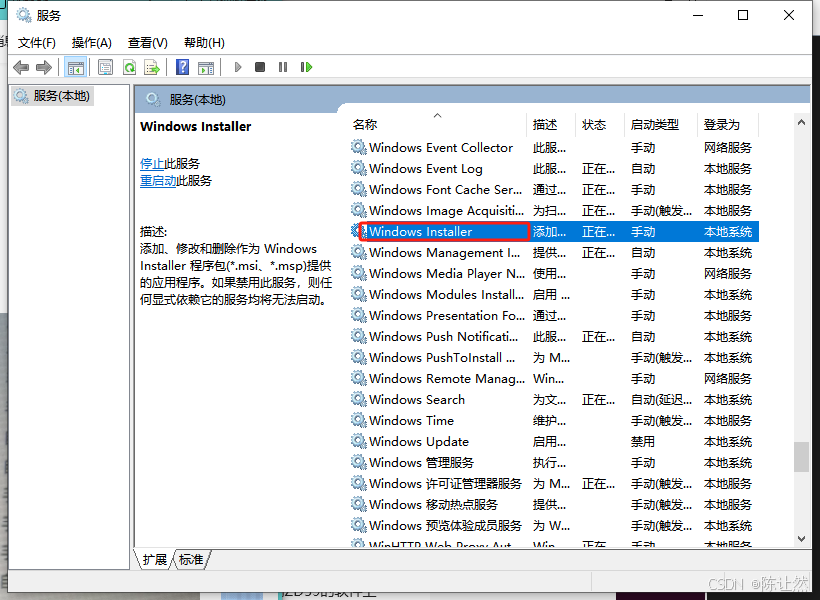The image size is (820, 600).
Task: Click 禁用 startup type of Windows Update
Action: [x=643, y=441]
